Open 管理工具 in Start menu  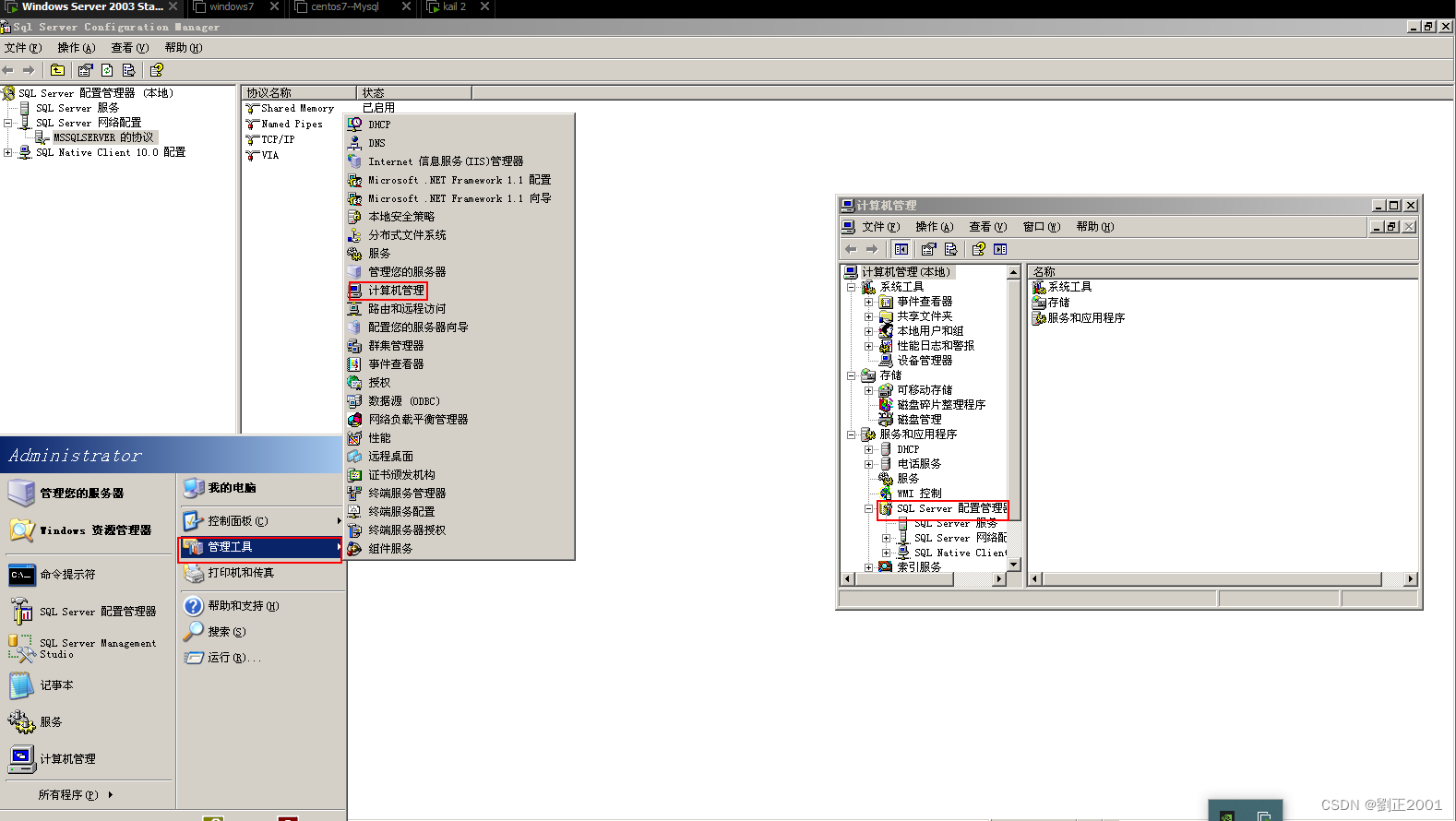(x=260, y=547)
